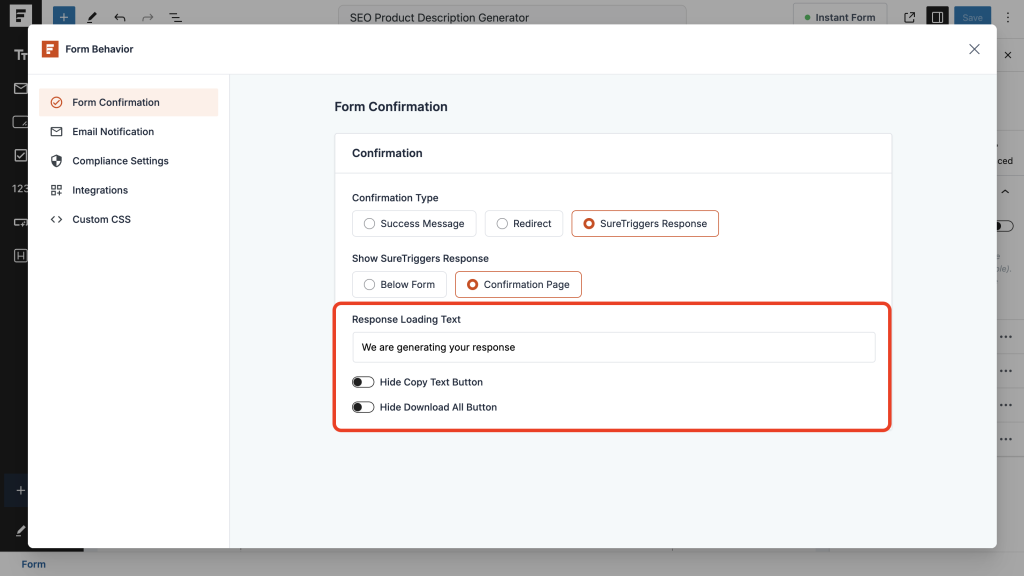Open a field's ellipsis options menu
Screen dimensions: 1024x576
1006,336
